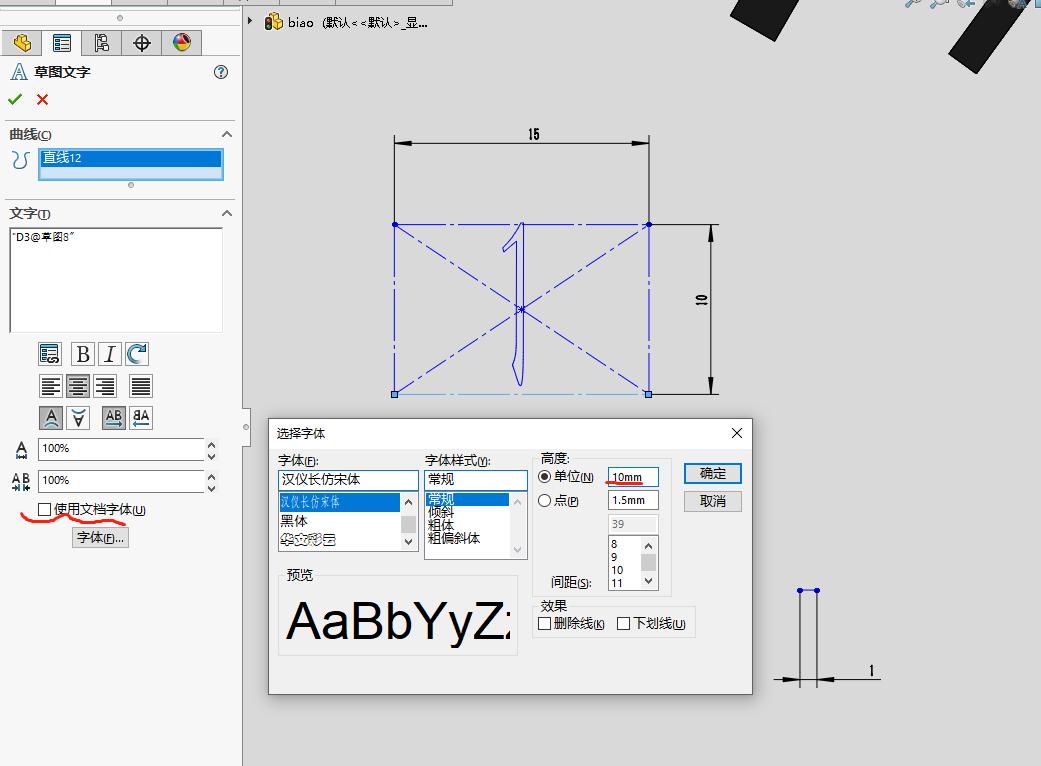
Task: Click the 确定 button in font dialog
Action: 711,473
